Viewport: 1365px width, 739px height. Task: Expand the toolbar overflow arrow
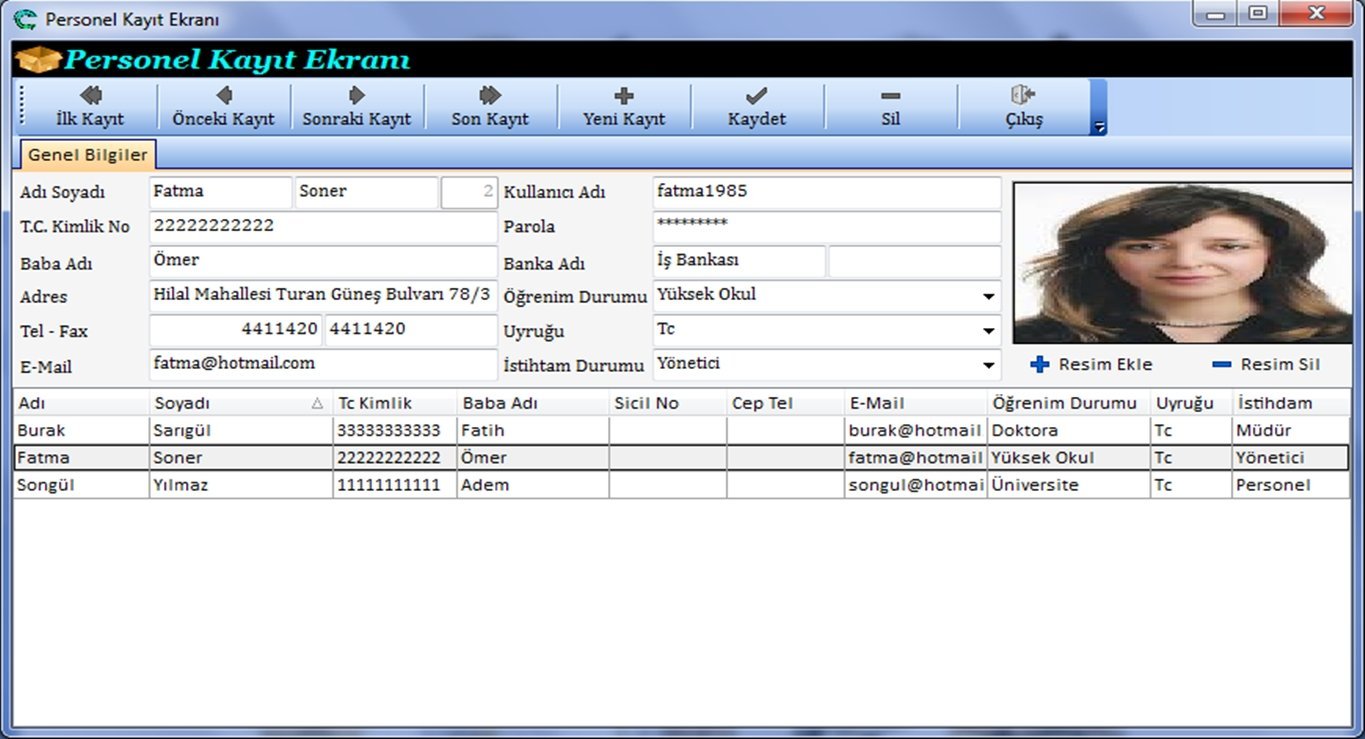(x=1099, y=127)
